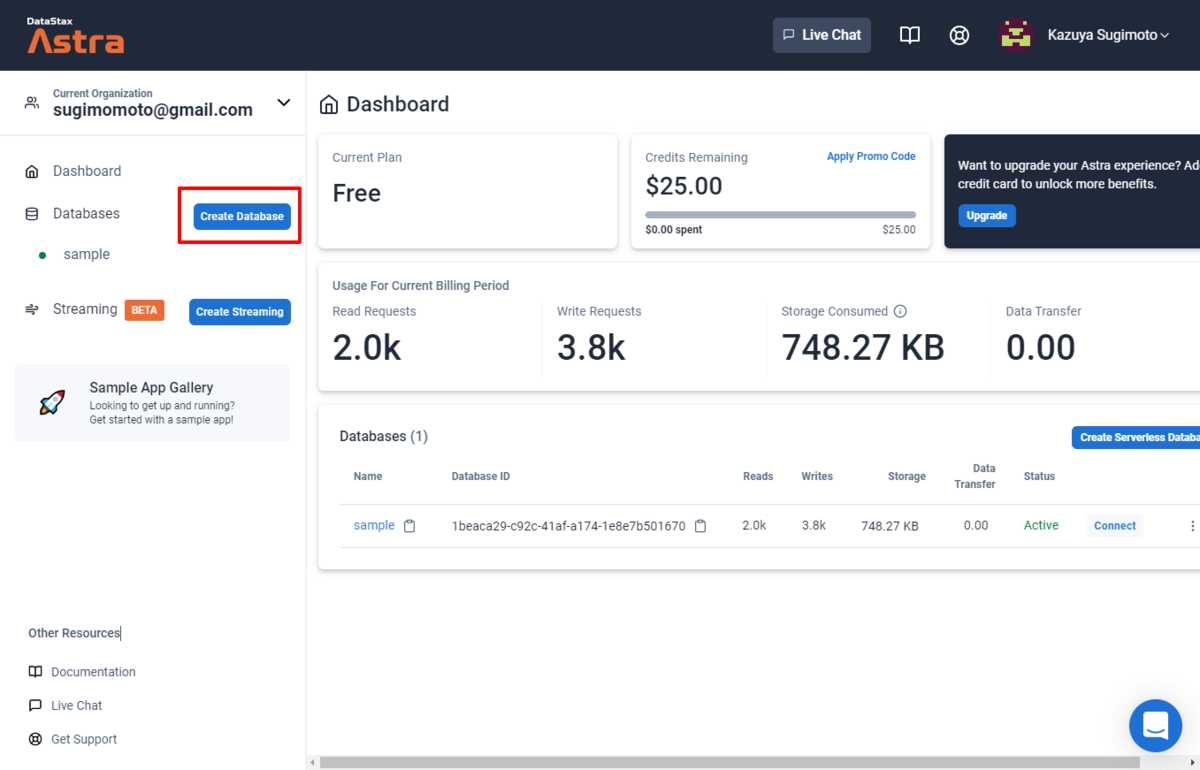Click the Storage Consumed info icon
Image resolution: width=1200 pixels, height=770 pixels.
[x=900, y=311]
